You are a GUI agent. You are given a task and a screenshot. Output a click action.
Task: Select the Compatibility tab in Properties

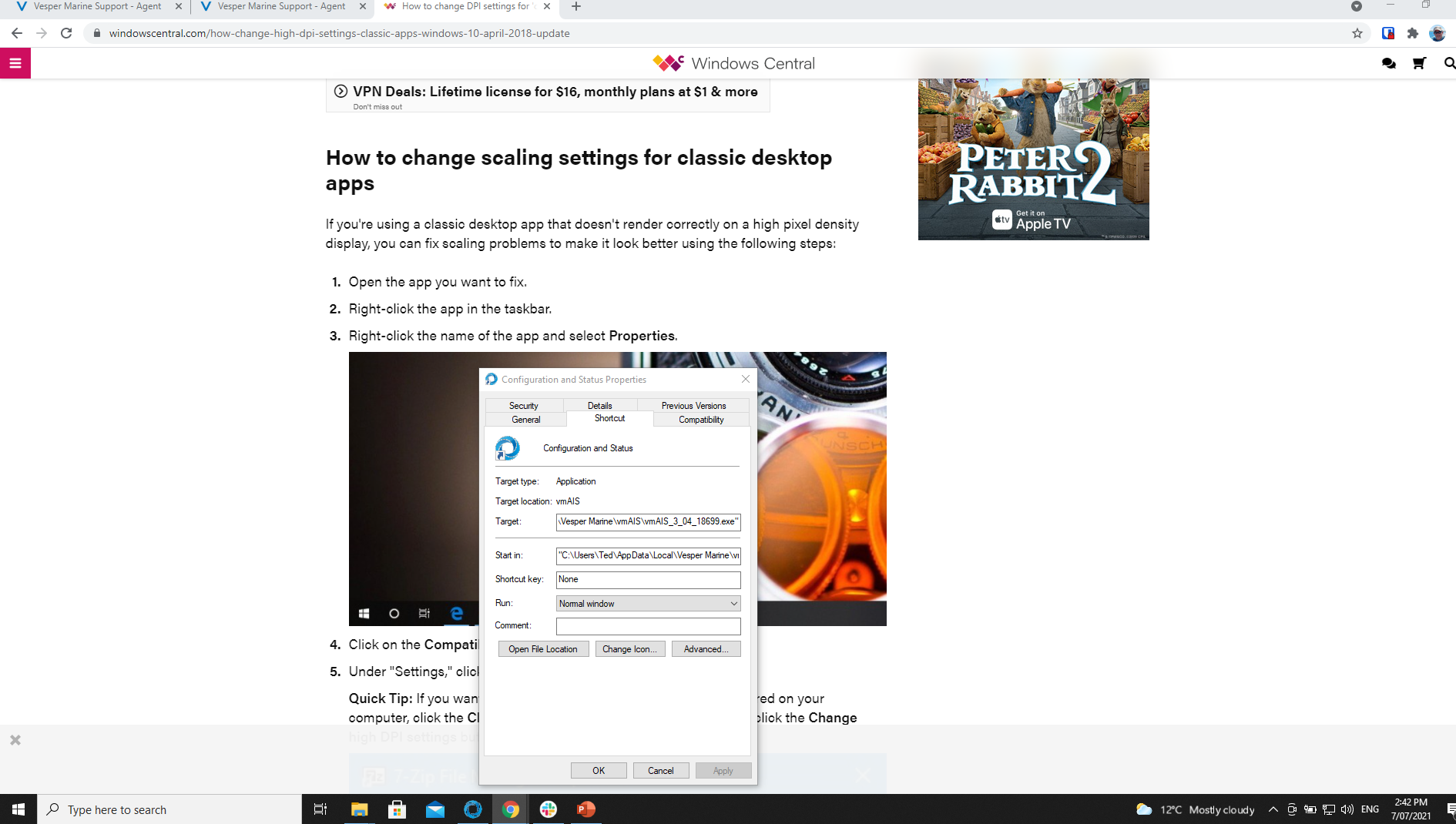click(701, 420)
